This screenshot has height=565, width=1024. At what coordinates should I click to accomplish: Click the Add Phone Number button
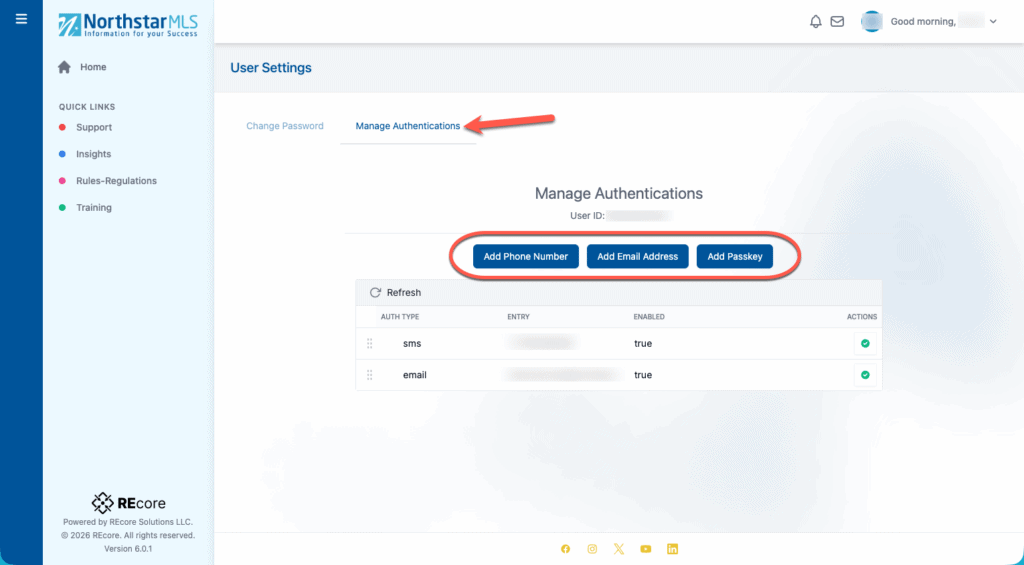coord(526,257)
